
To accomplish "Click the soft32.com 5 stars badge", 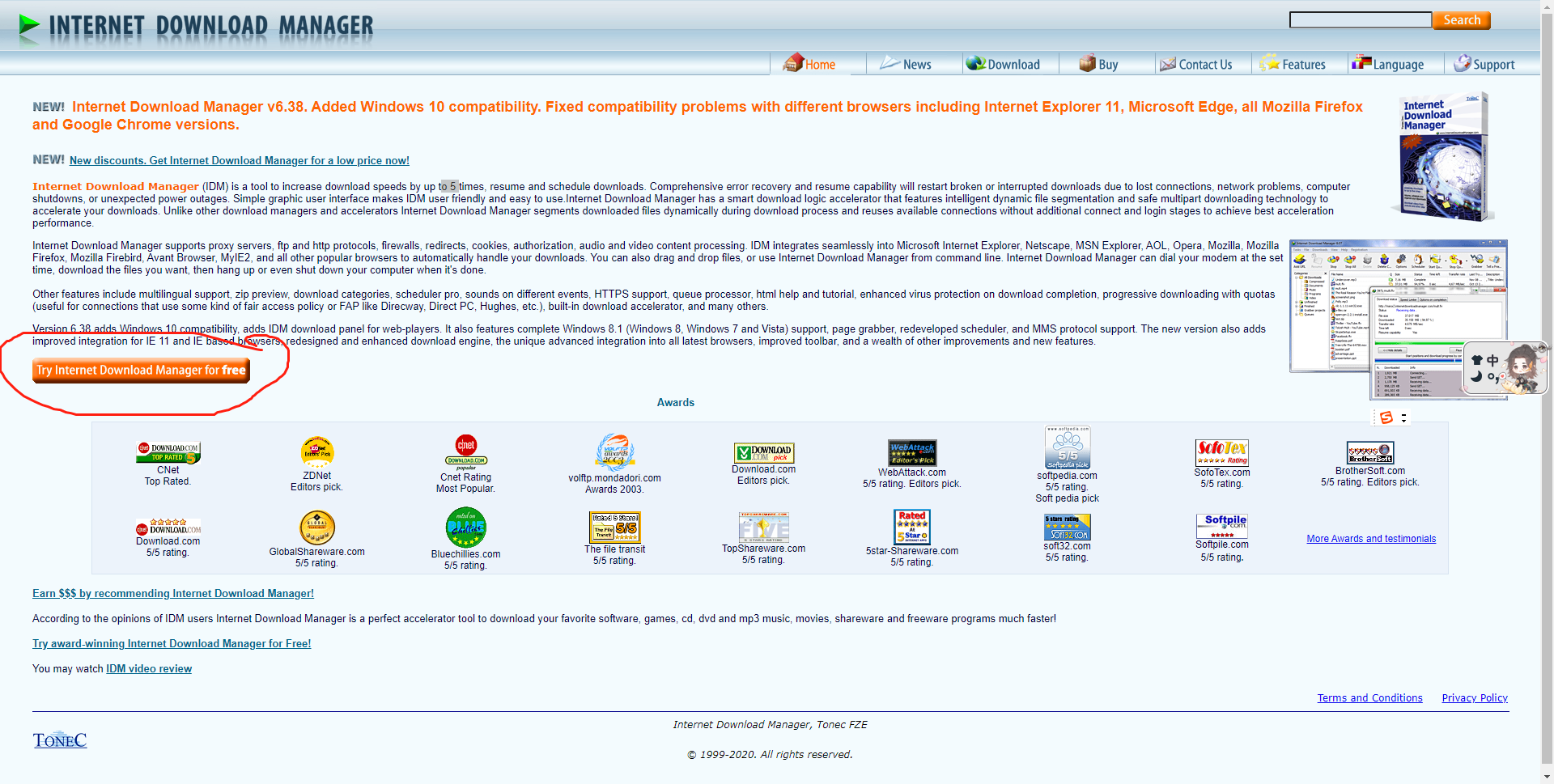I will click(x=1068, y=528).
